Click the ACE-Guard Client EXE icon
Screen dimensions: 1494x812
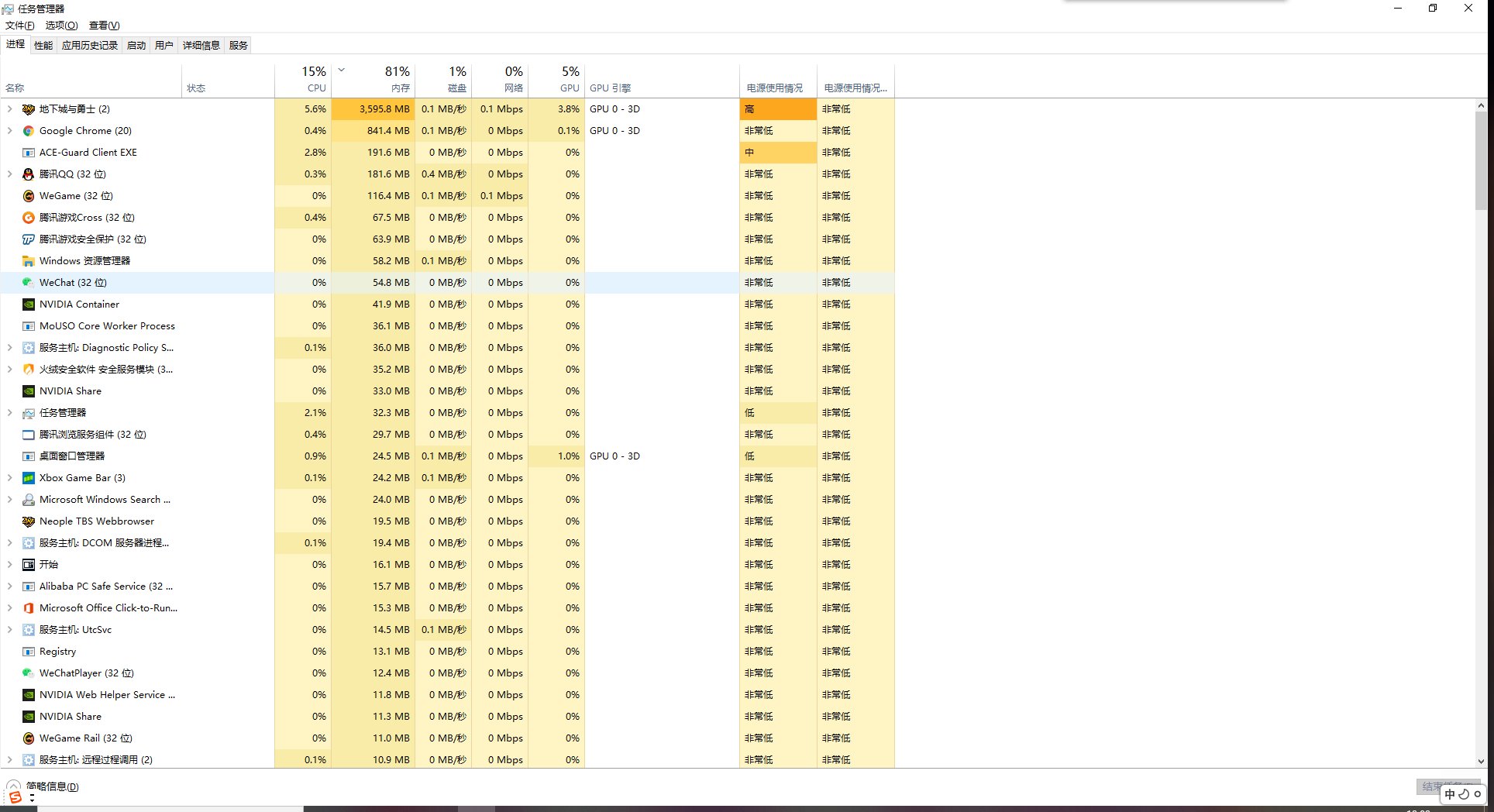tap(29, 153)
